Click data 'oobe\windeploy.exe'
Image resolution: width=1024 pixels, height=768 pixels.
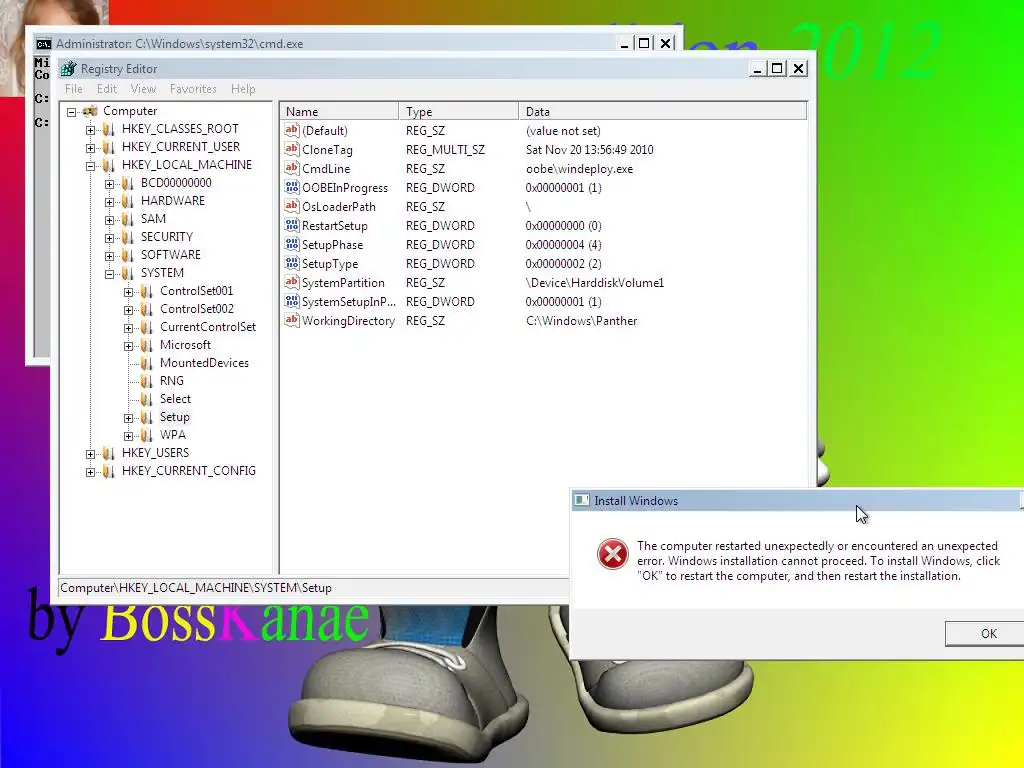(579, 169)
